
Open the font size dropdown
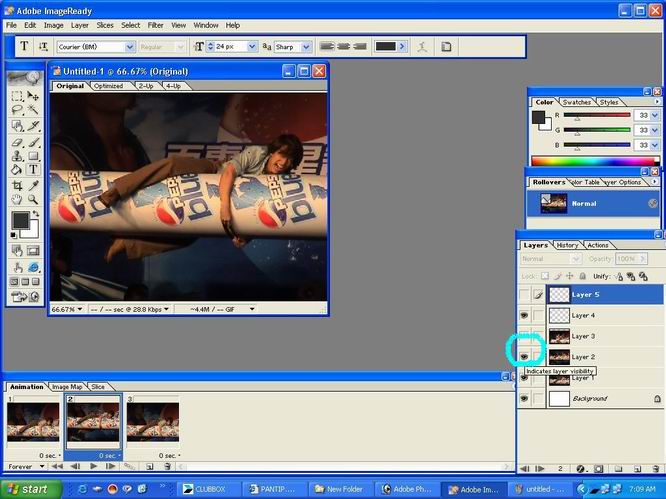point(252,46)
